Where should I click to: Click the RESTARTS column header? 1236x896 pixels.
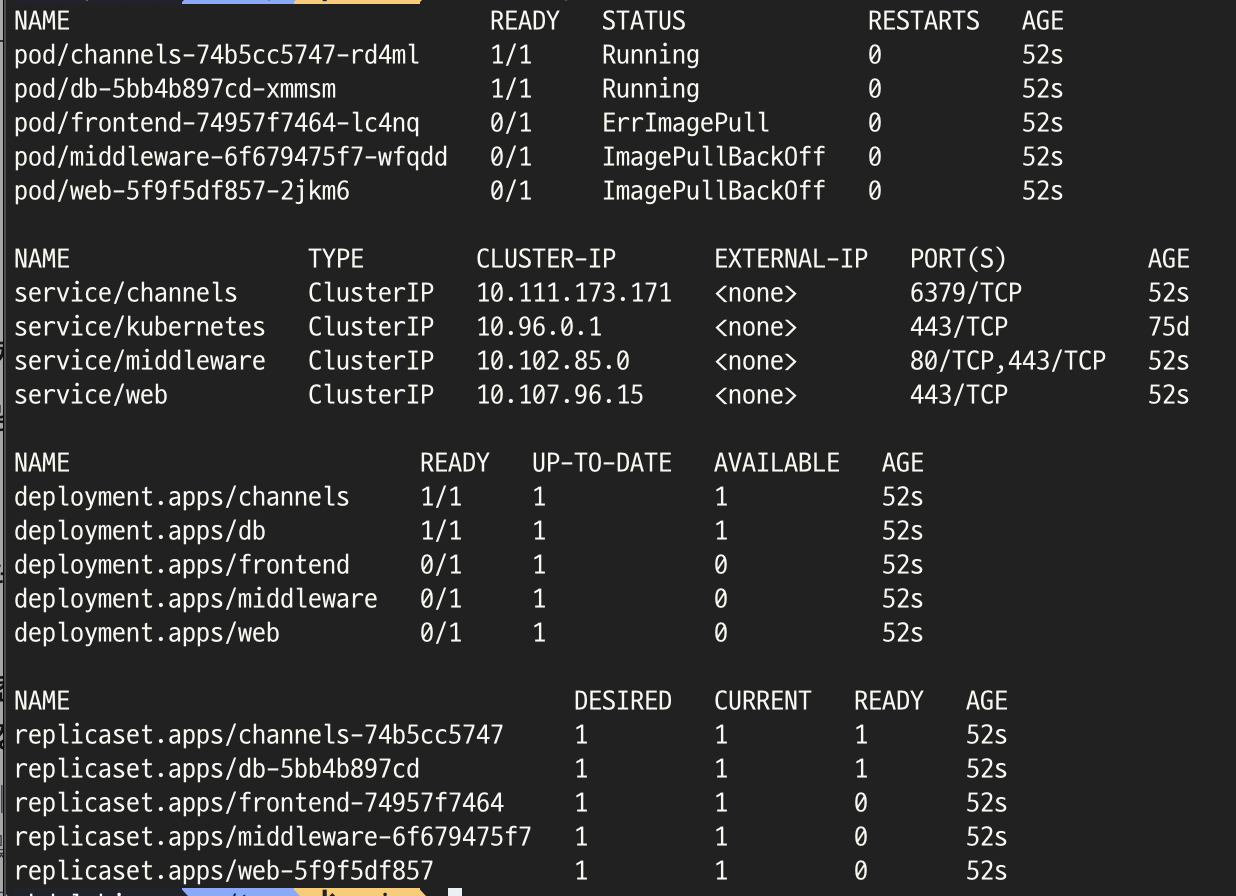(x=924, y=21)
